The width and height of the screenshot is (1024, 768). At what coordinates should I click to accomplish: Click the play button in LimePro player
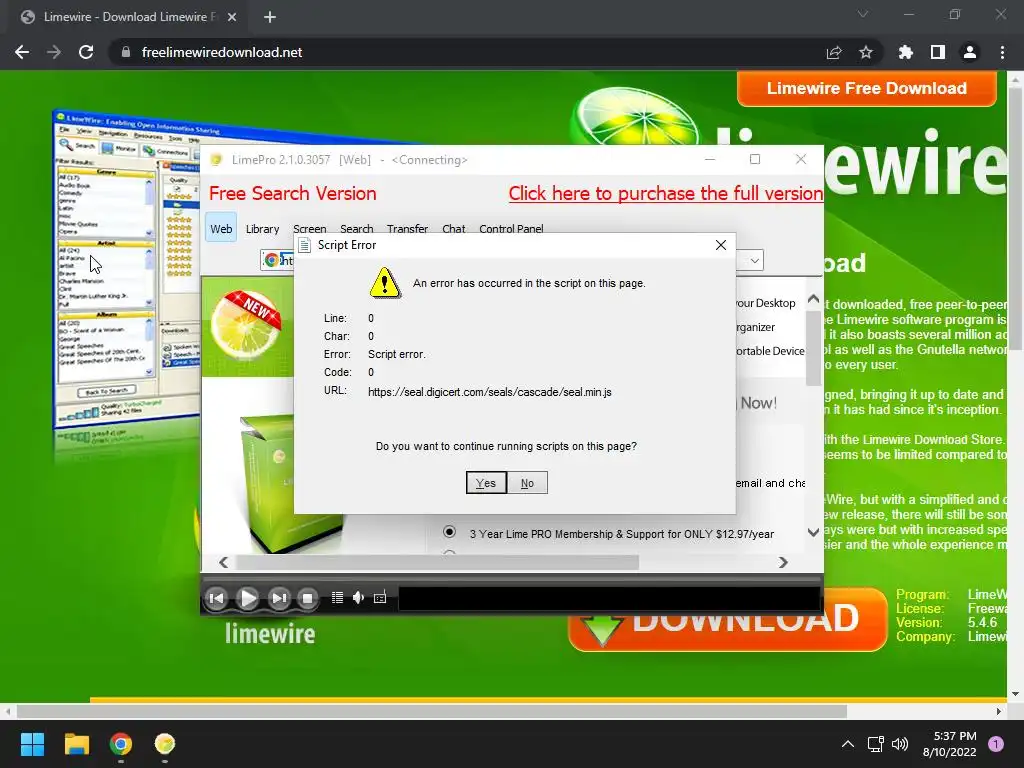248,598
